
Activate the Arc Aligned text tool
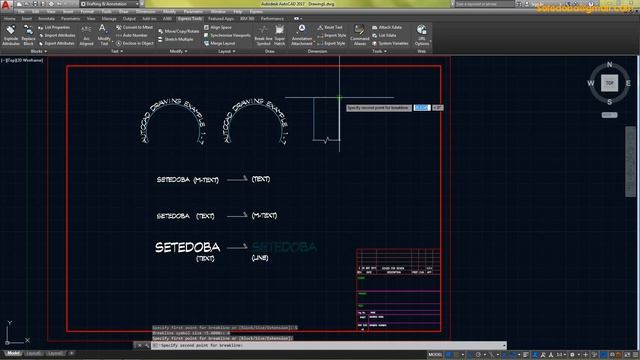[86, 36]
